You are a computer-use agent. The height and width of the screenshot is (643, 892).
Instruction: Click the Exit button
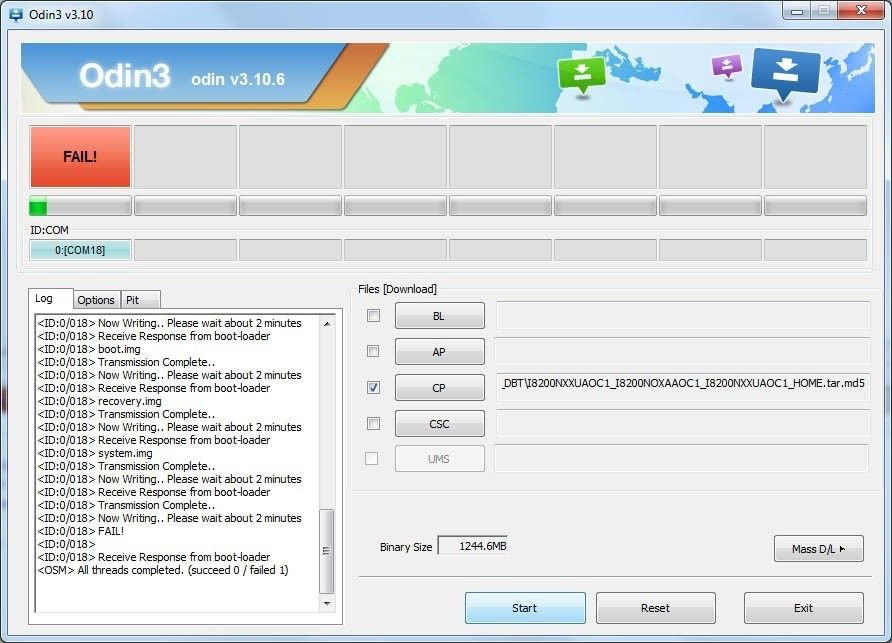[x=804, y=608]
